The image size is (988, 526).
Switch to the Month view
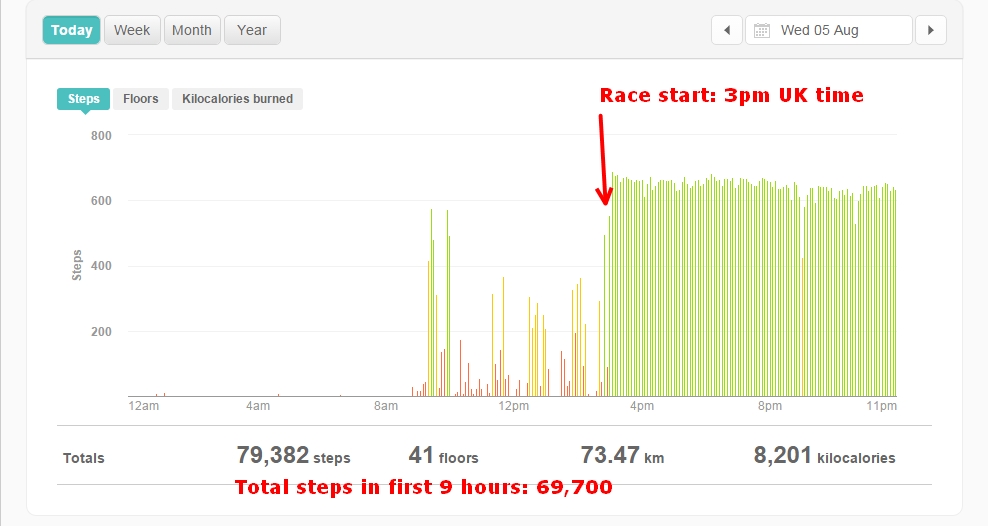(x=192, y=30)
